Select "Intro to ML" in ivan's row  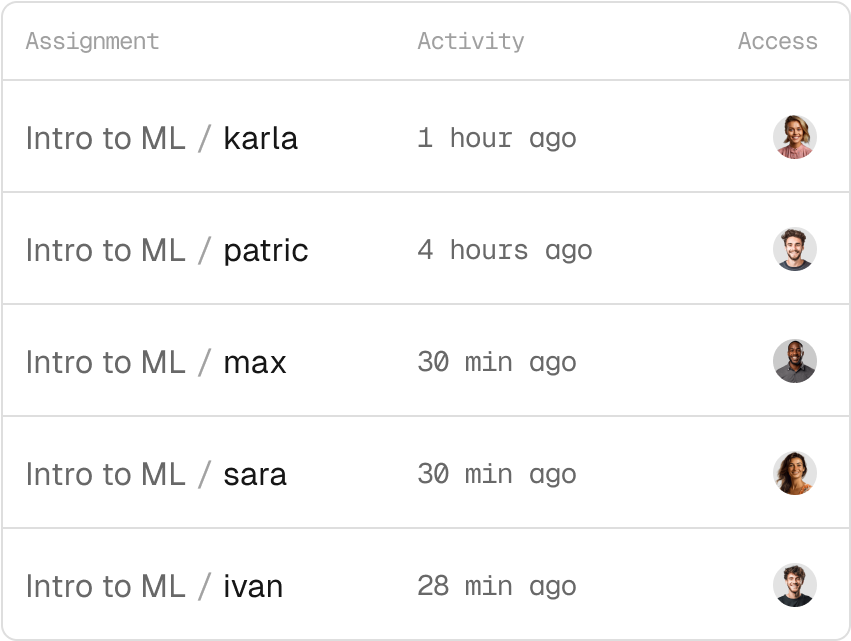coord(105,586)
